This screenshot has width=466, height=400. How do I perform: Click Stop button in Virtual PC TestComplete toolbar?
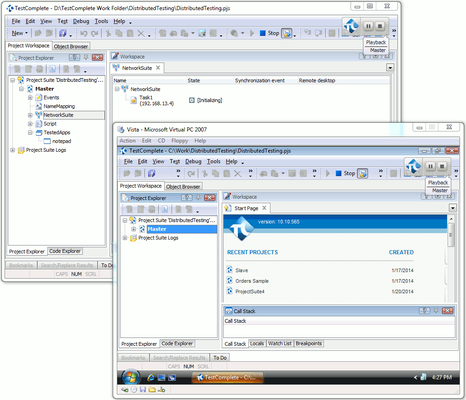pyautogui.click(x=345, y=173)
